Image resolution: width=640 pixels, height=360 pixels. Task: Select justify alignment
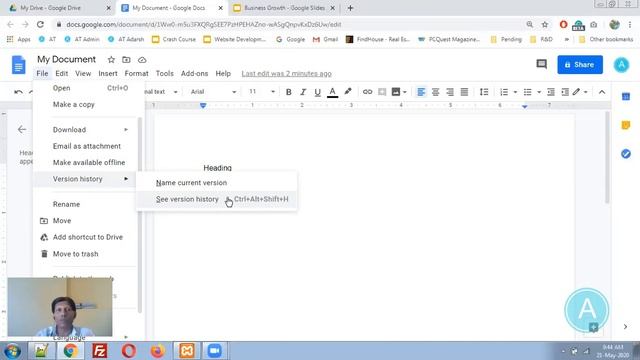tap(464, 92)
